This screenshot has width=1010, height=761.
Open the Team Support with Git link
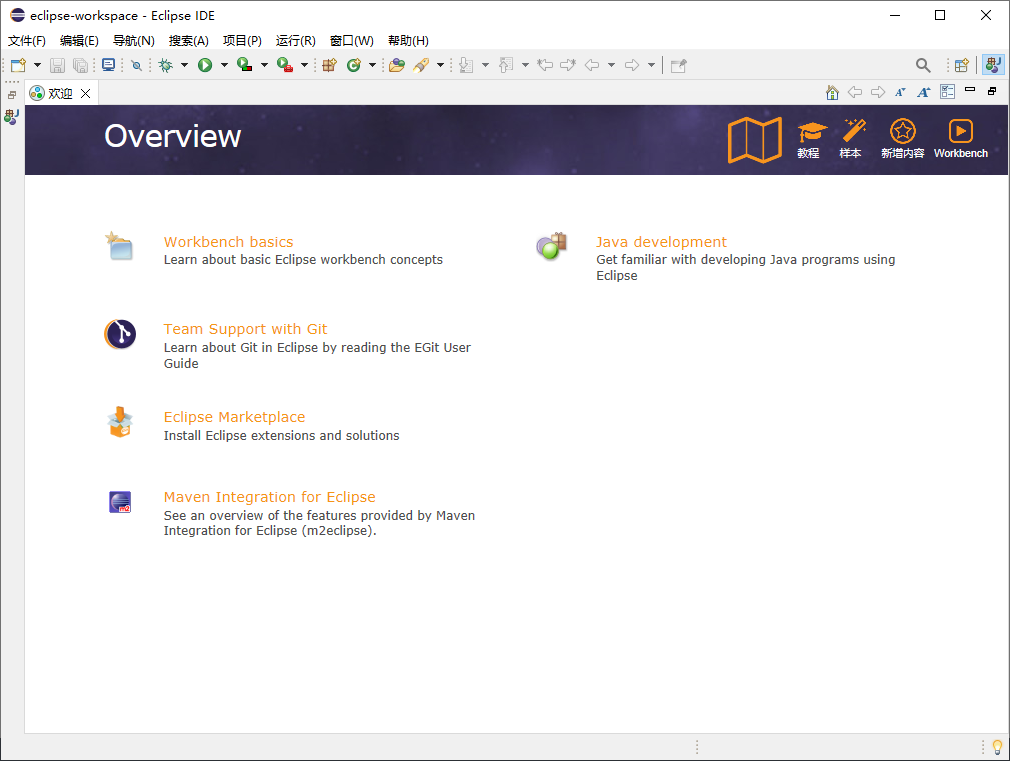pos(245,329)
